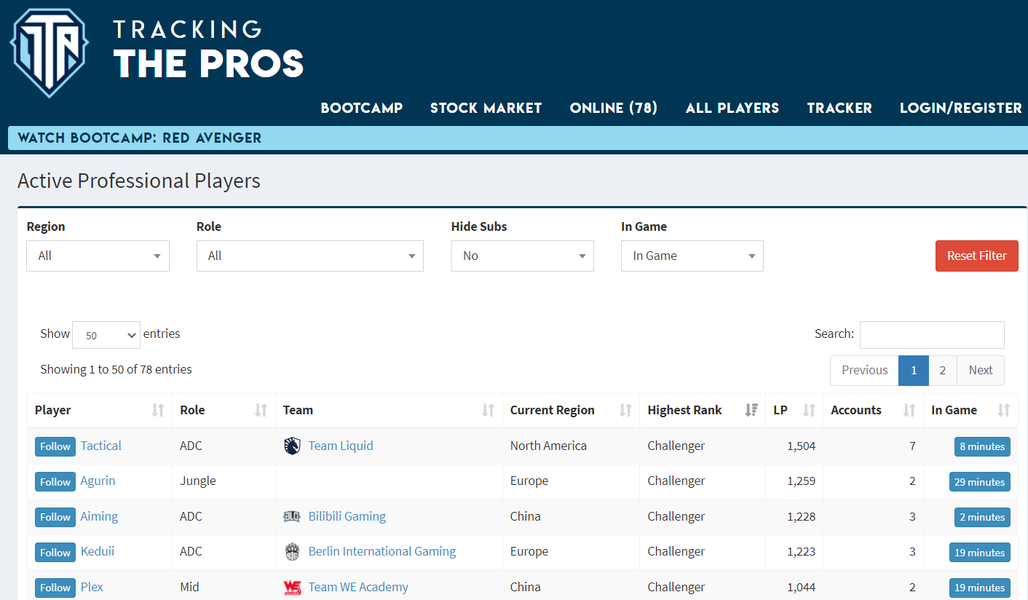Open the Team WE Academy link
Image resolution: width=1028 pixels, height=600 pixels.
pyautogui.click(x=358, y=587)
